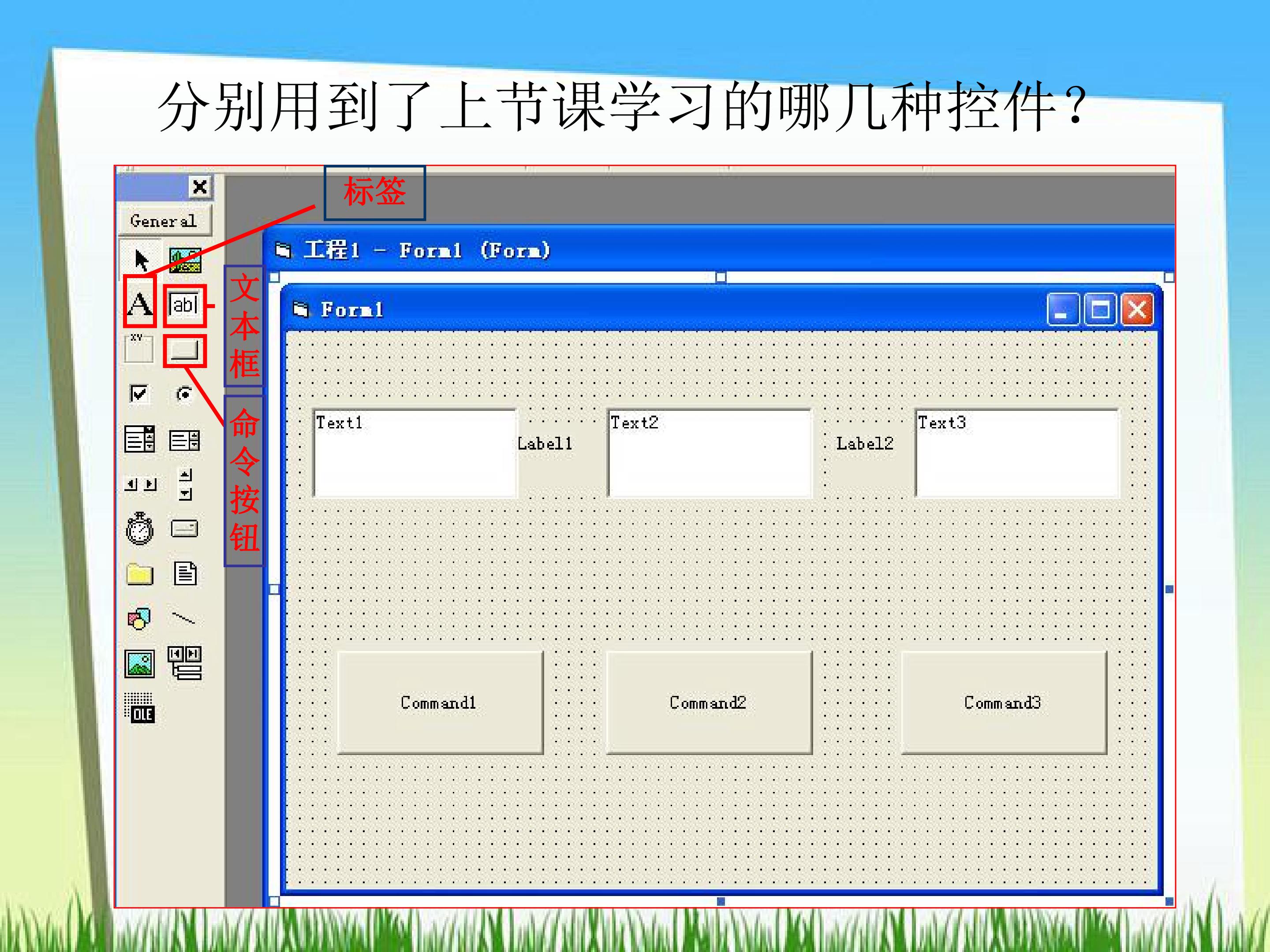The height and width of the screenshot is (952, 1270).
Task: Open the General toolbox tab
Action: click(165, 221)
